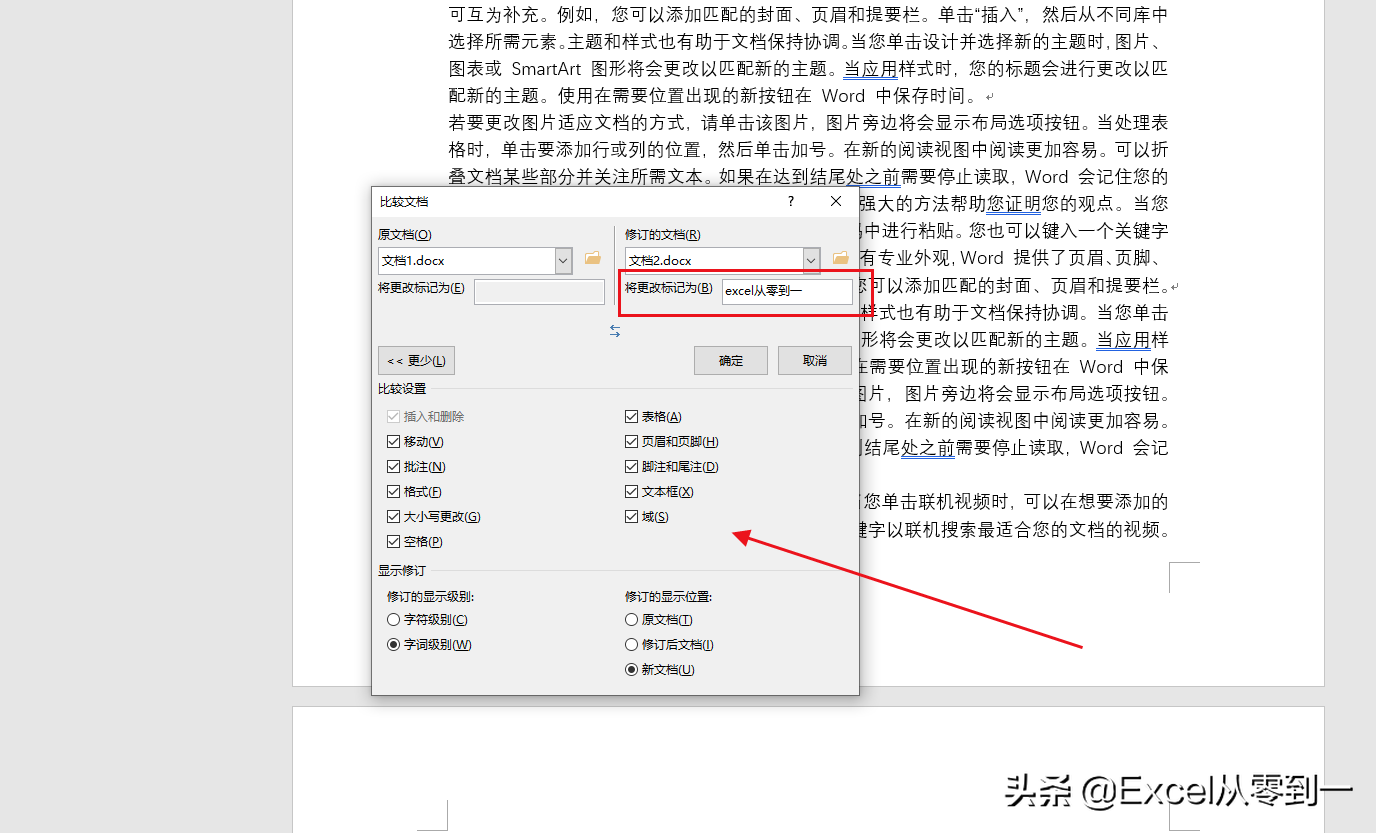
Task: Click folder icon to browse original document
Action: point(593,259)
